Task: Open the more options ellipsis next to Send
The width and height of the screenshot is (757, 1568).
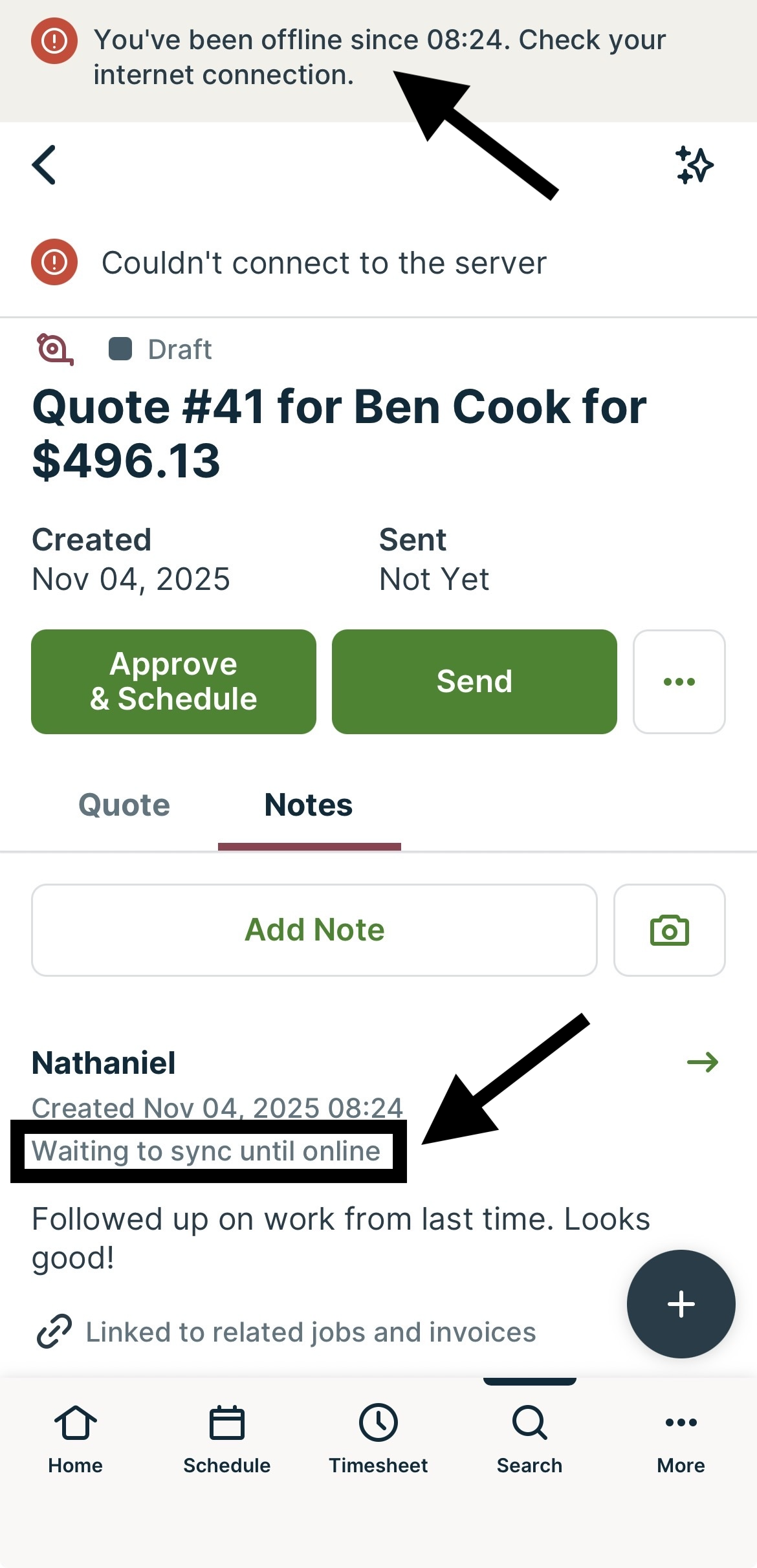Action: coord(679,681)
